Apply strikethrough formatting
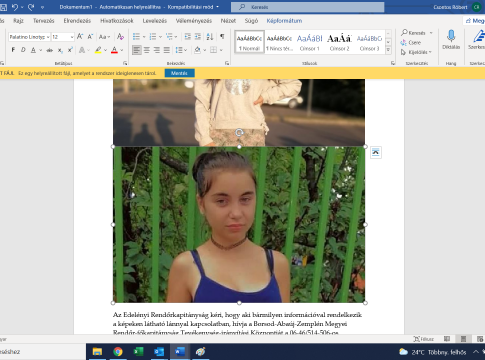Viewport: 485px width, 360px height. [x=50, y=50]
